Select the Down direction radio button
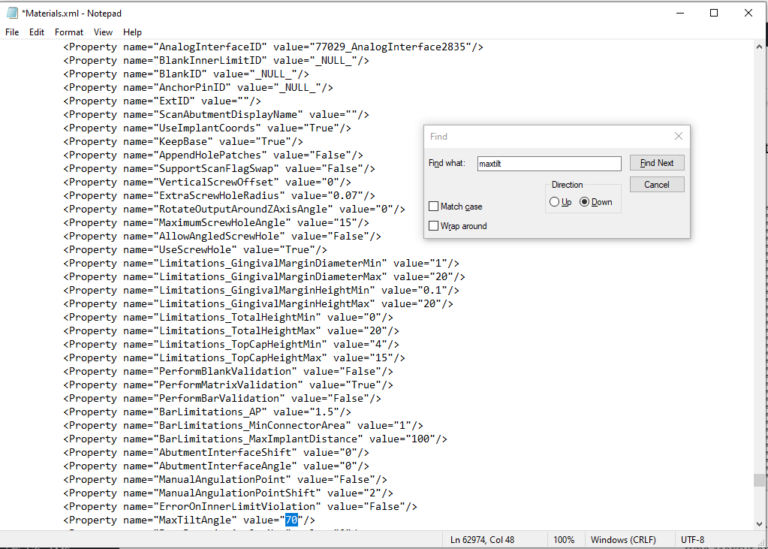The image size is (768, 549). (x=585, y=202)
